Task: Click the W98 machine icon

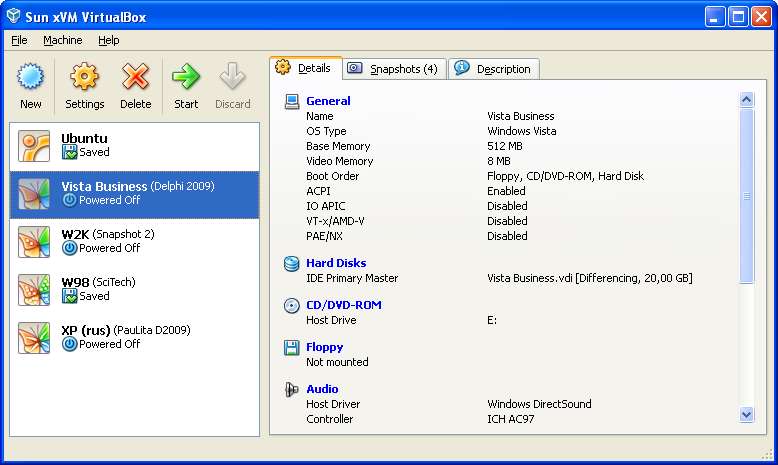Action: coord(34,290)
